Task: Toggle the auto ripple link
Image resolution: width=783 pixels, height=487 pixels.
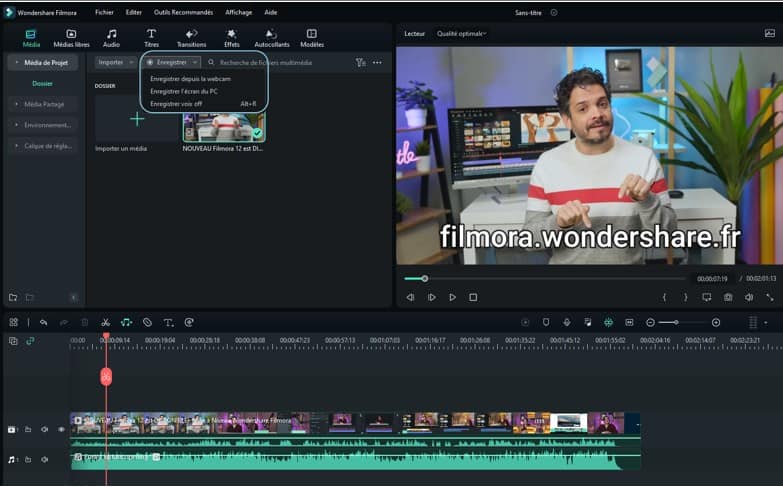Action: (30, 341)
